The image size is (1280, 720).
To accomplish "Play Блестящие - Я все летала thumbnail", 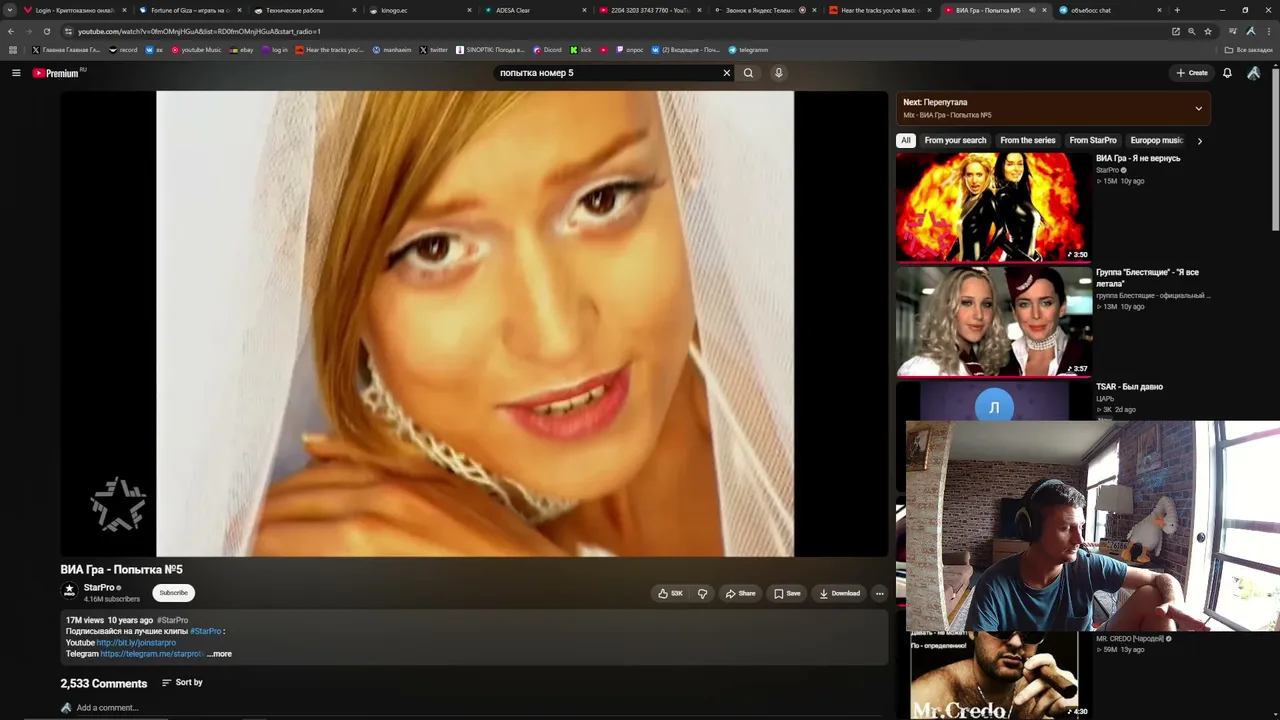I will [994, 321].
